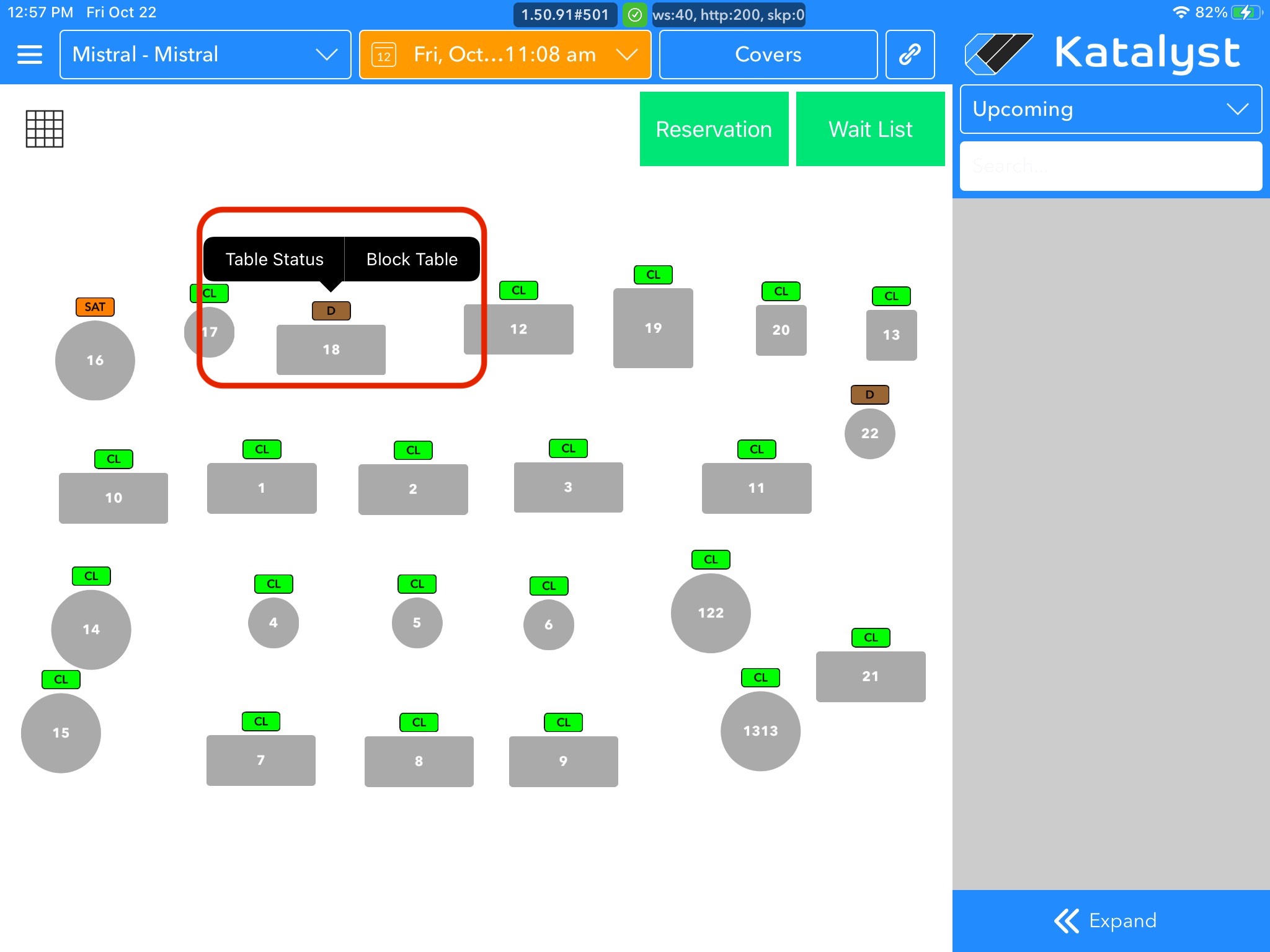Click the Covers button

[x=768, y=55]
